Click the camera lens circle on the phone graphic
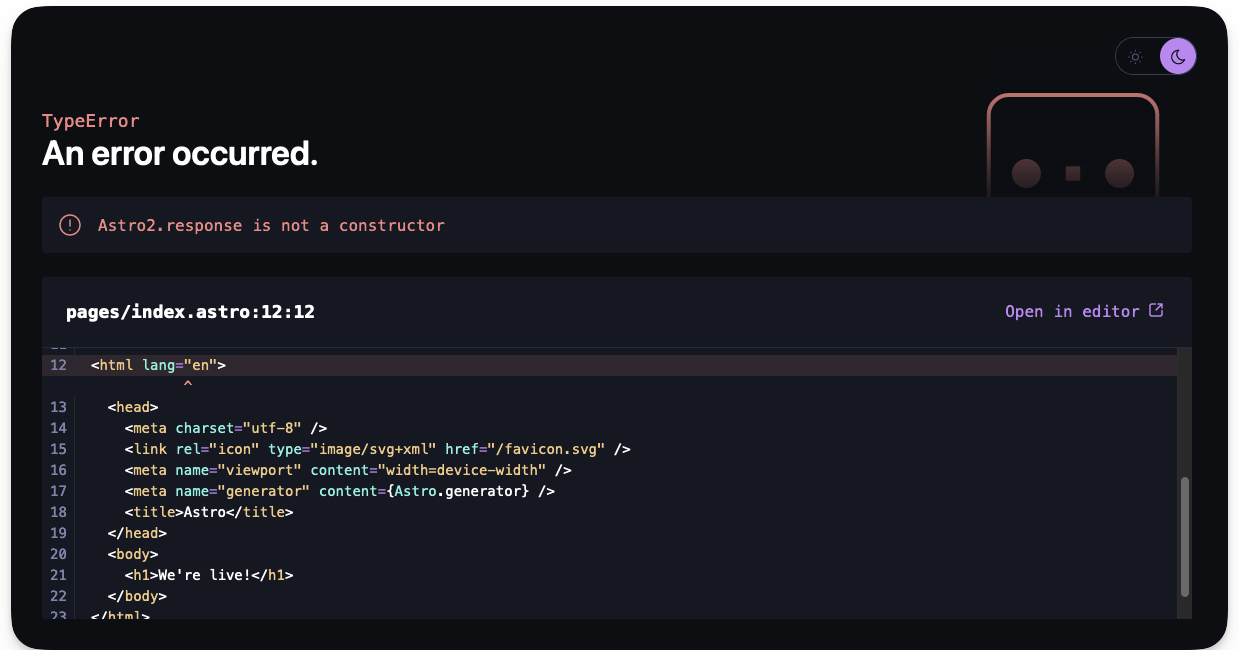 click(x=1026, y=173)
